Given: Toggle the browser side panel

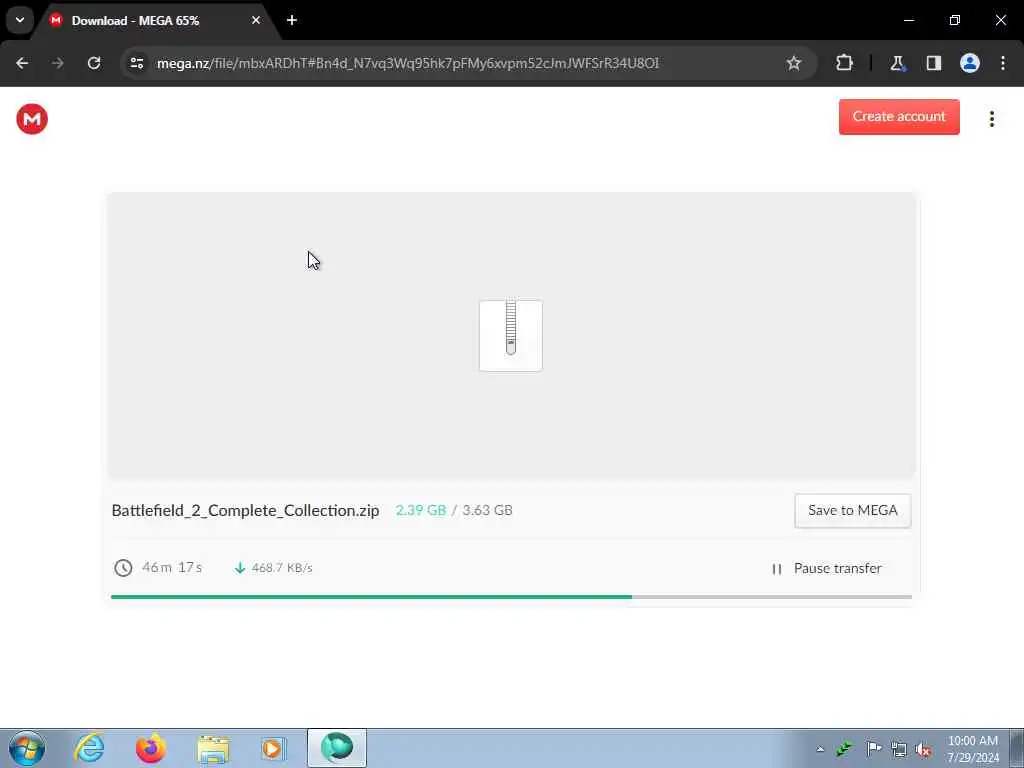Looking at the screenshot, I should coord(934,63).
